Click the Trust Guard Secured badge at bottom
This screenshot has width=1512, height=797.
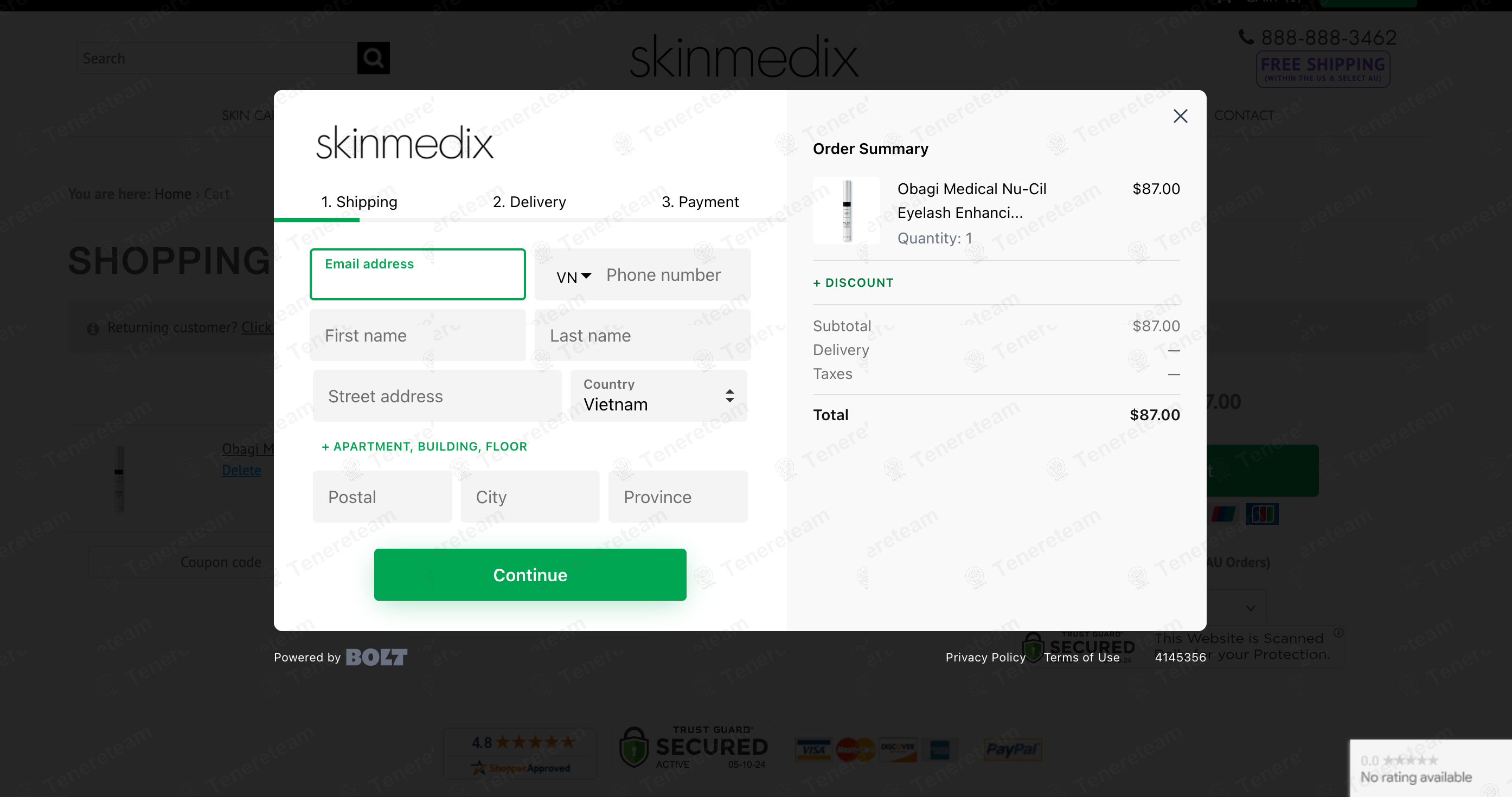[x=693, y=747]
